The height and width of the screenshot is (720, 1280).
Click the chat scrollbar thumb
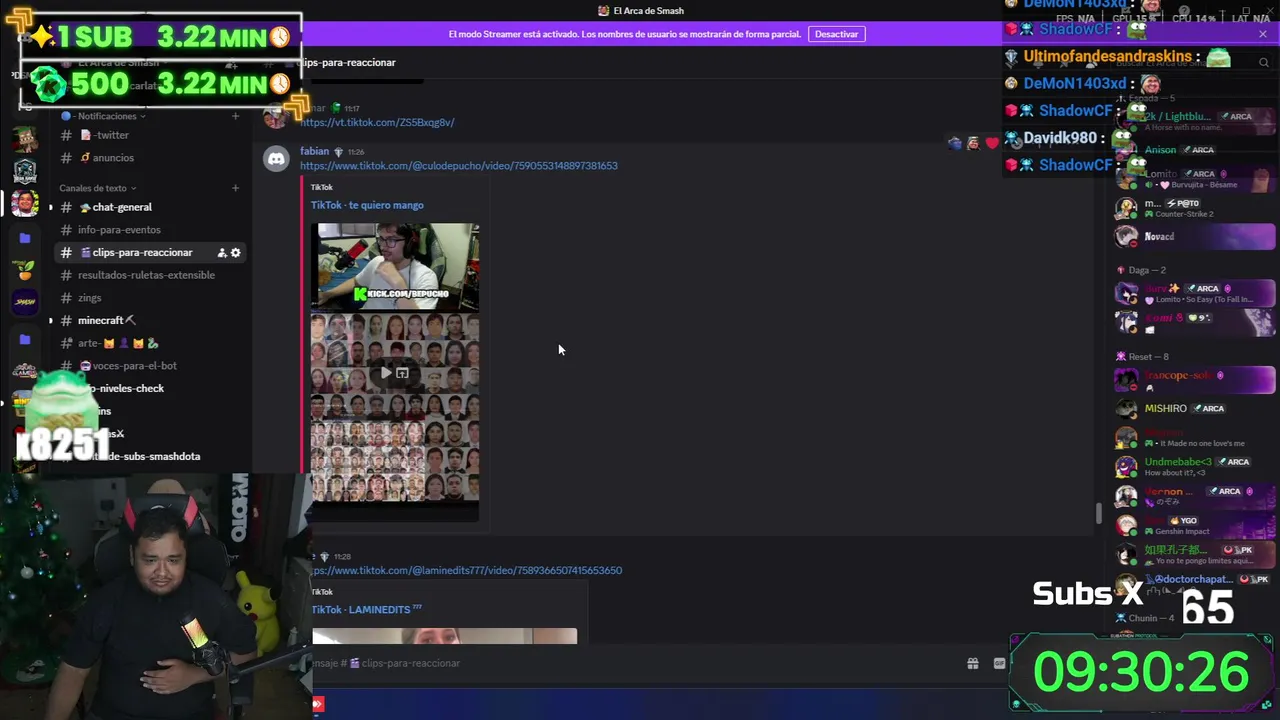(x=1099, y=513)
